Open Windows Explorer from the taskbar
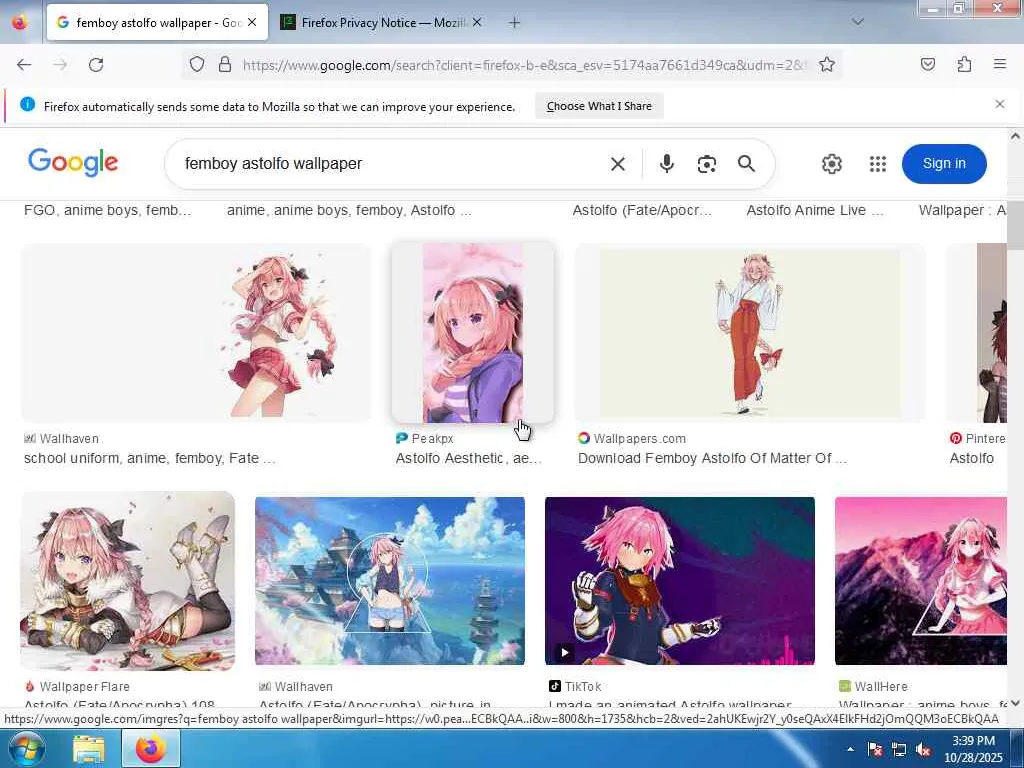The width and height of the screenshot is (1024, 768). (88, 749)
